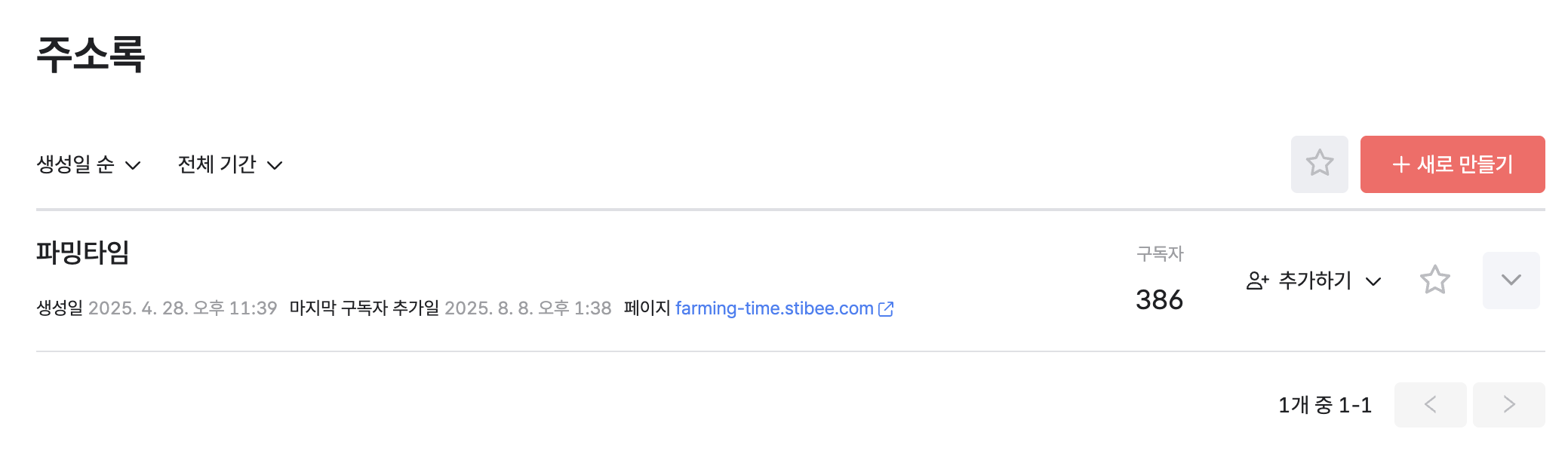Click the chevron arrow next to 생성일 순
Image resolution: width=1568 pixels, height=466 pixels.
133,165
